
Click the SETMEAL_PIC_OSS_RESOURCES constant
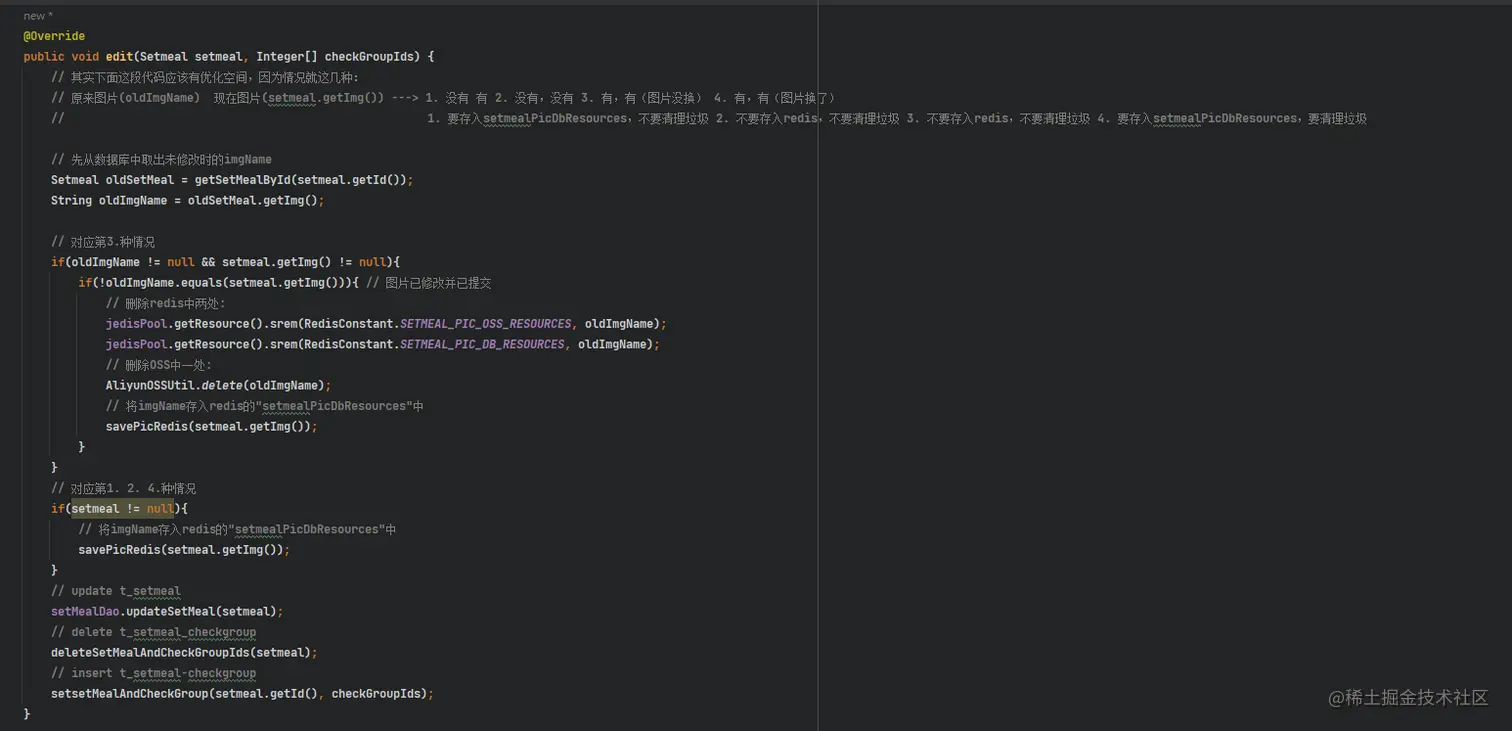[x=487, y=324]
